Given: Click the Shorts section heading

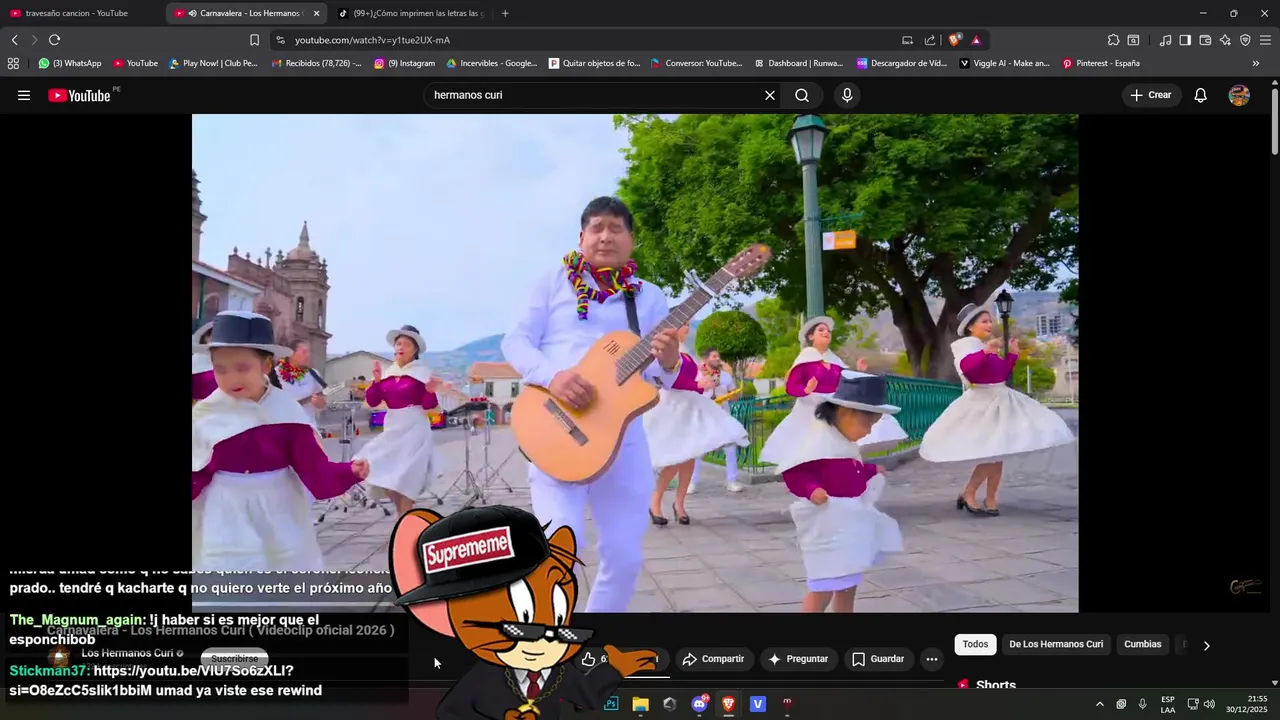Looking at the screenshot, I should click(x=996, y=685).
